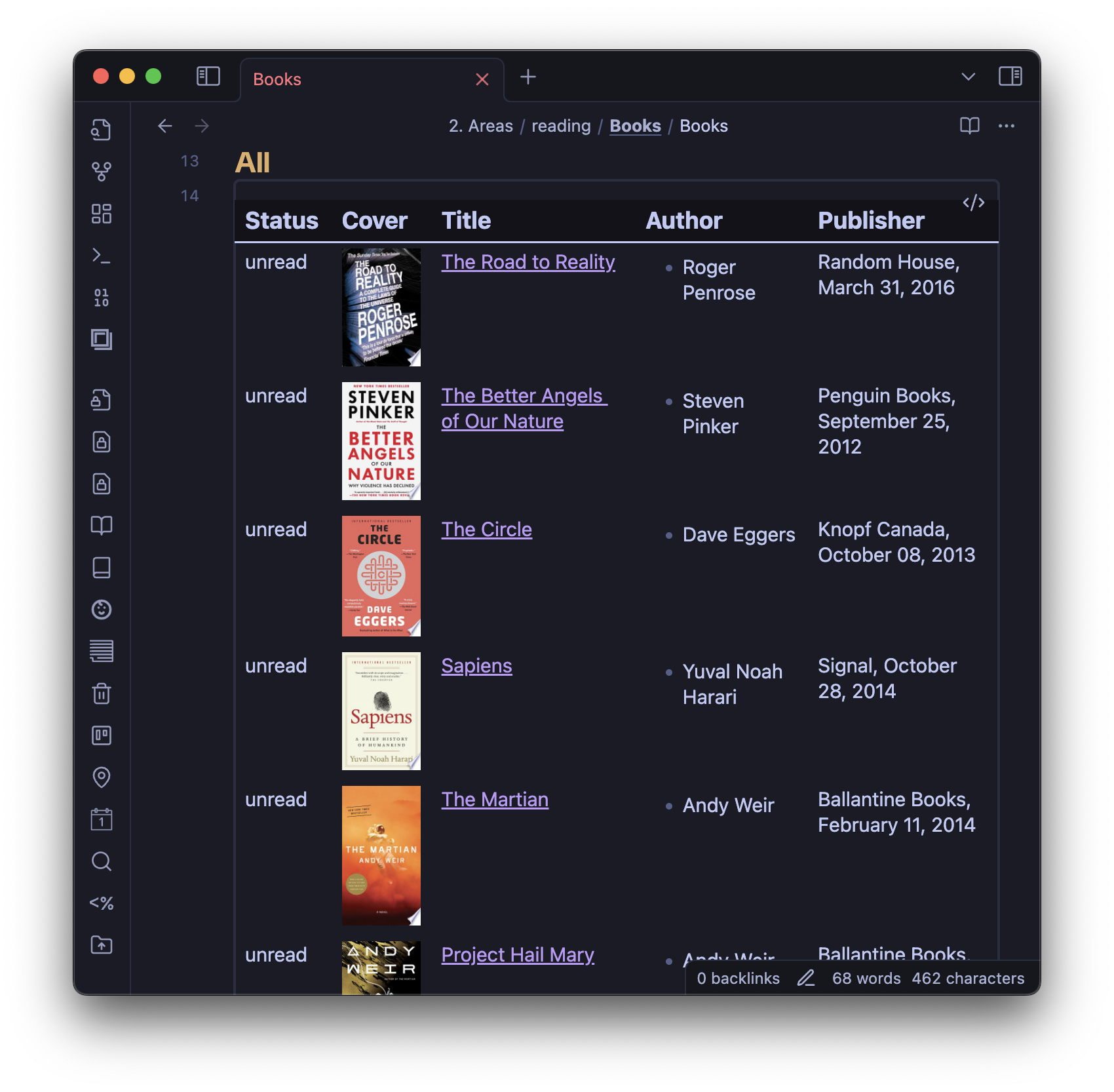Click the Roger Penrose author cell
Screen dimensions: 1114x1092
[719, 280]
